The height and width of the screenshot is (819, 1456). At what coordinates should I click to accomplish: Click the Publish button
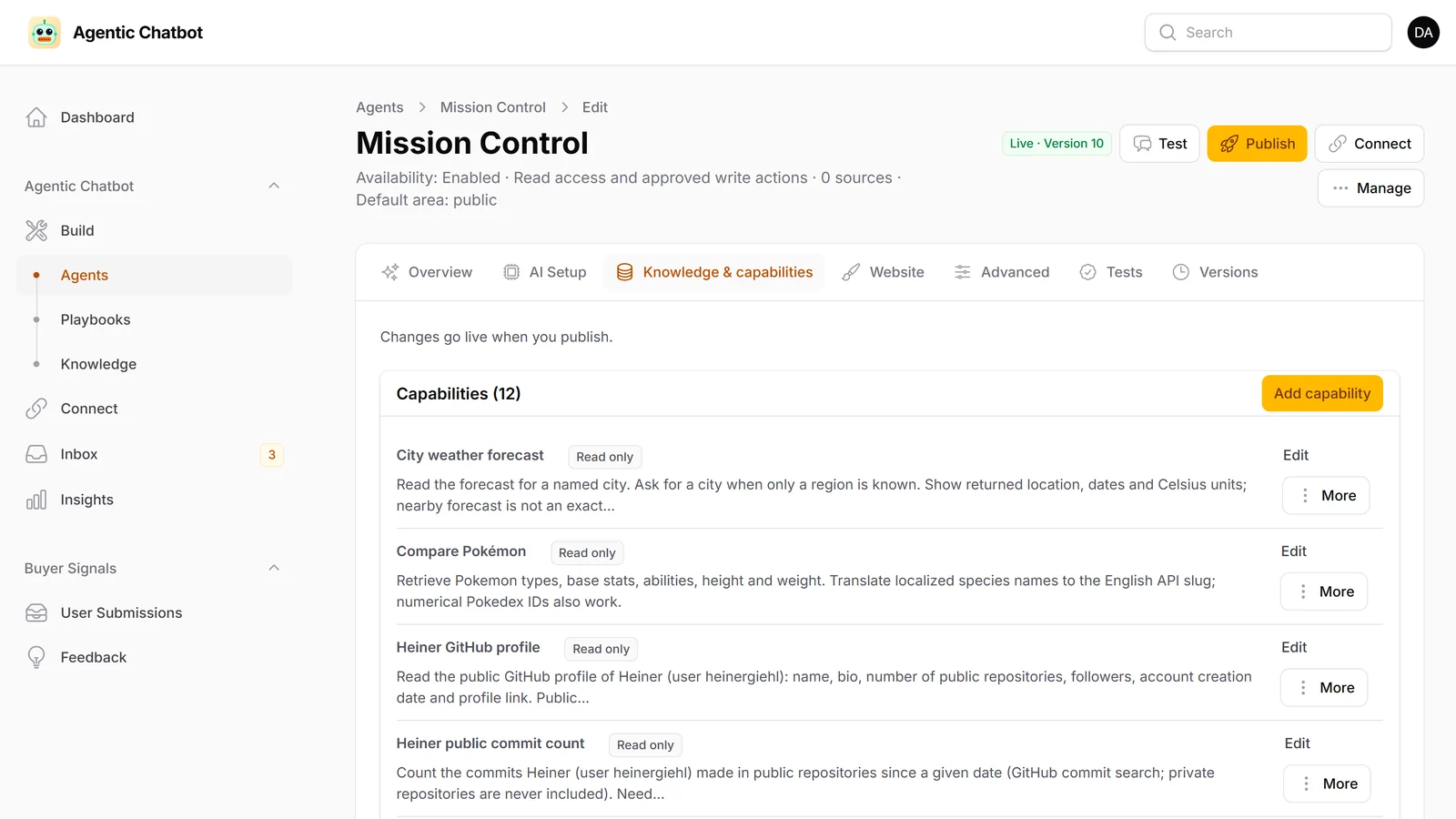tap(1257, 144)
